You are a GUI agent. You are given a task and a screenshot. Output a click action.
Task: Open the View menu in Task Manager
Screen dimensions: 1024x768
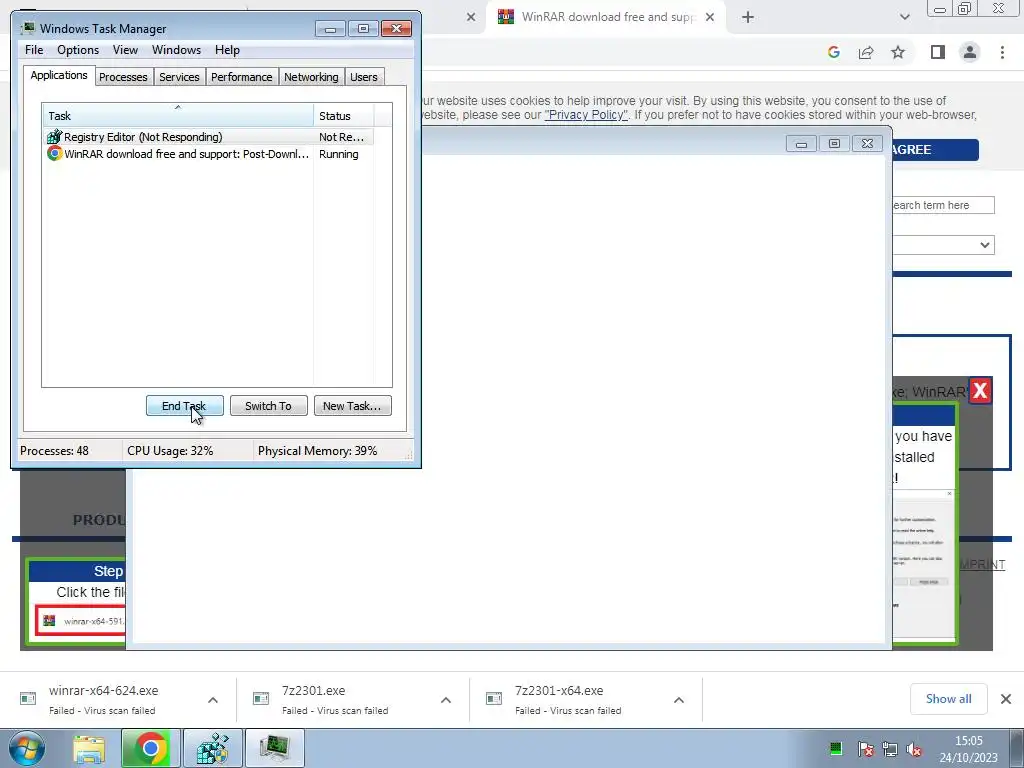[x=125, y=50]
